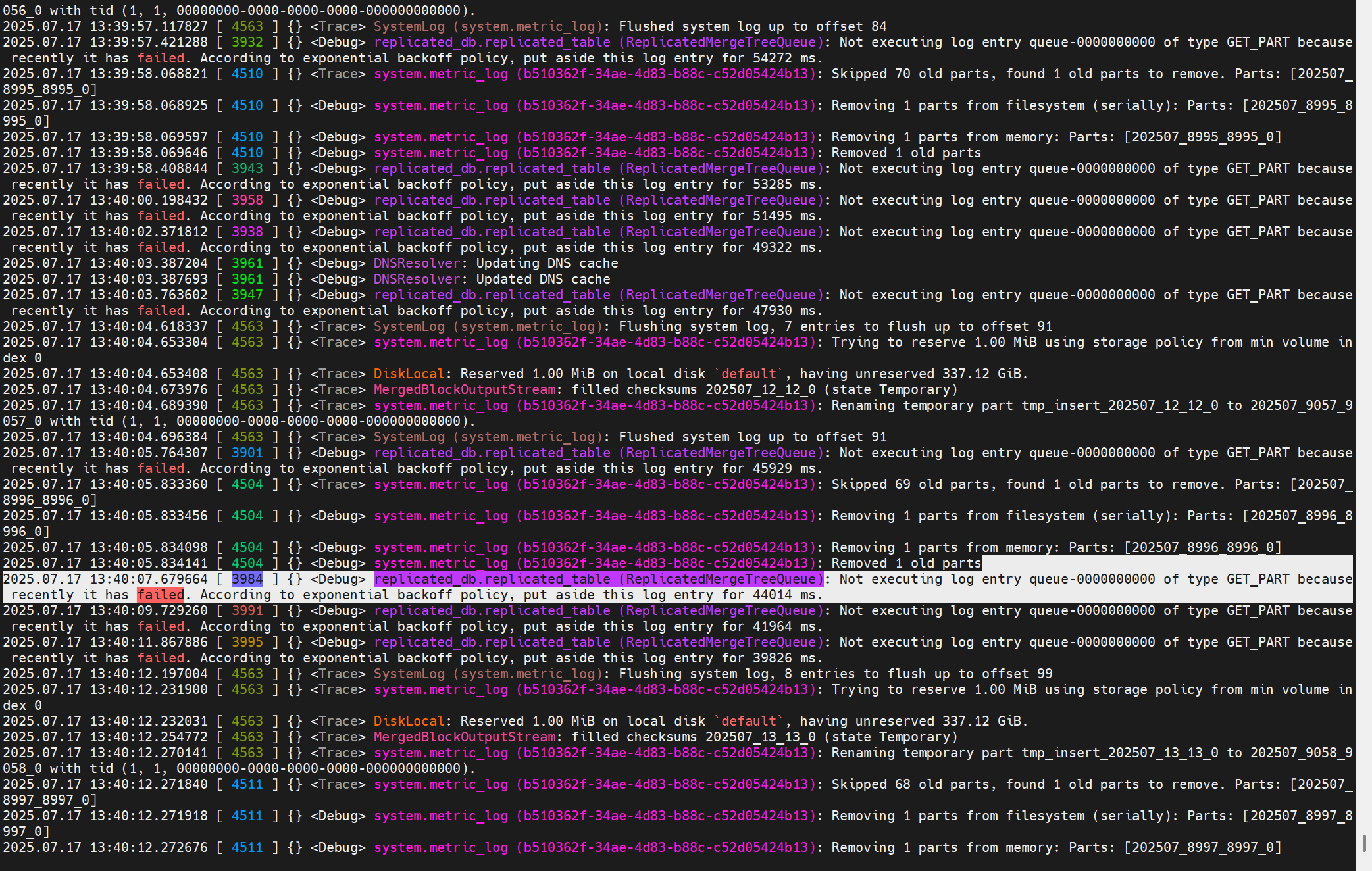Click 'Skipped 68 old parts' message
The image size is (1372, 871).
pos(911,784)
